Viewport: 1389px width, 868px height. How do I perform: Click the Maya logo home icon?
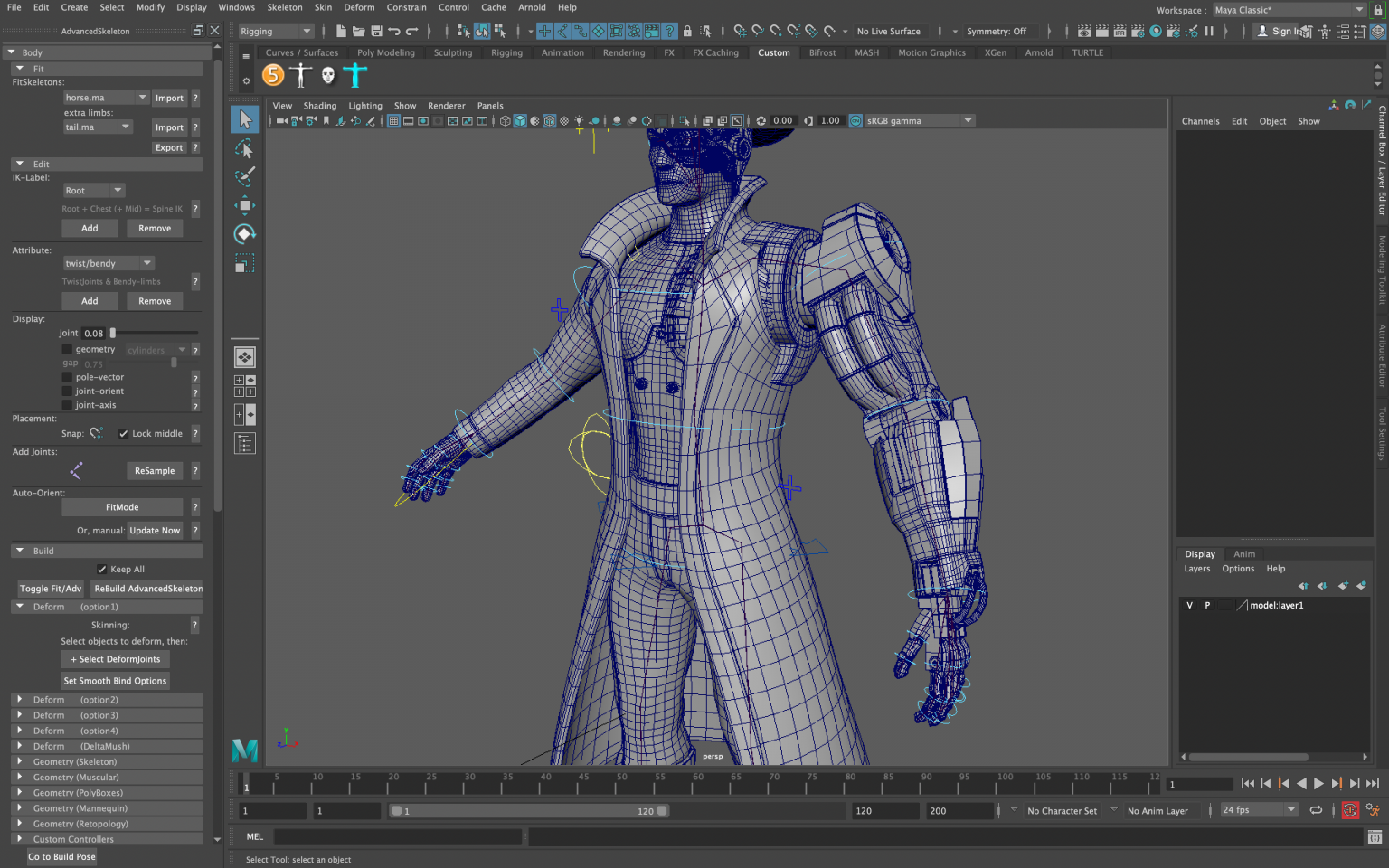[245, 750]
